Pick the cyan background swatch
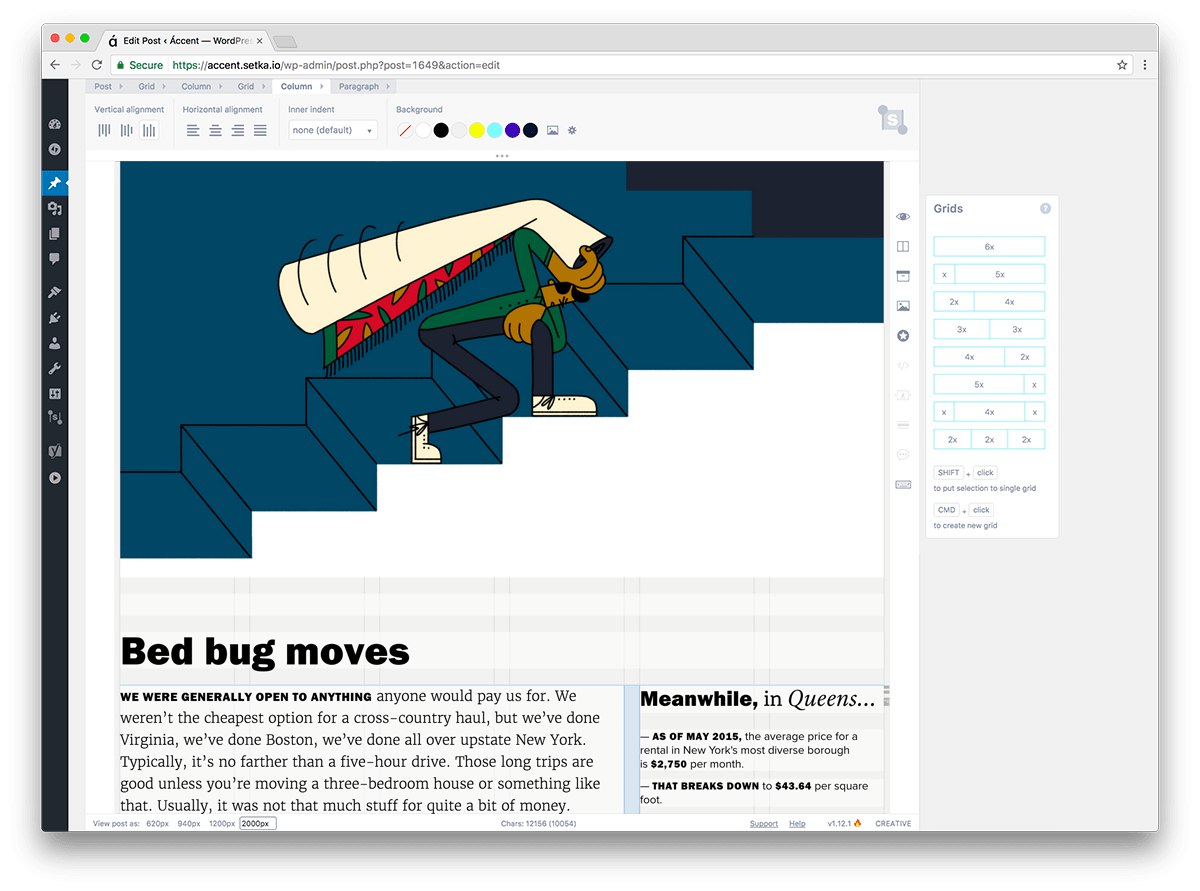Image resolution: width=1200 pixels, height=891 pixels. click(494, 130)
